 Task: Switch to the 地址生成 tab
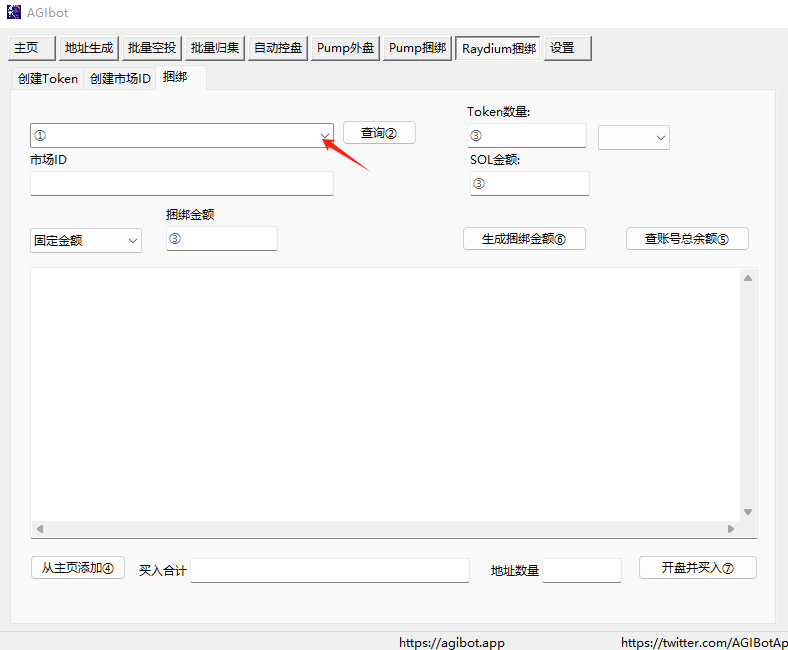coord(89,48)
